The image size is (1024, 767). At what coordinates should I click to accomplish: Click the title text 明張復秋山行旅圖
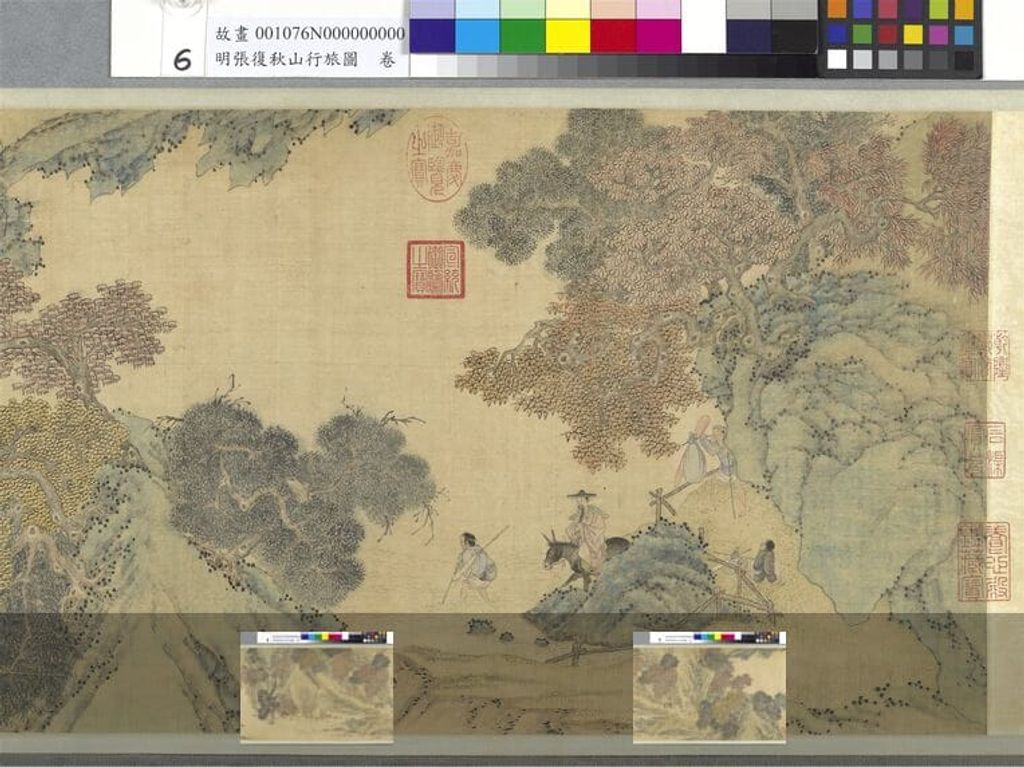coord(286,59)
